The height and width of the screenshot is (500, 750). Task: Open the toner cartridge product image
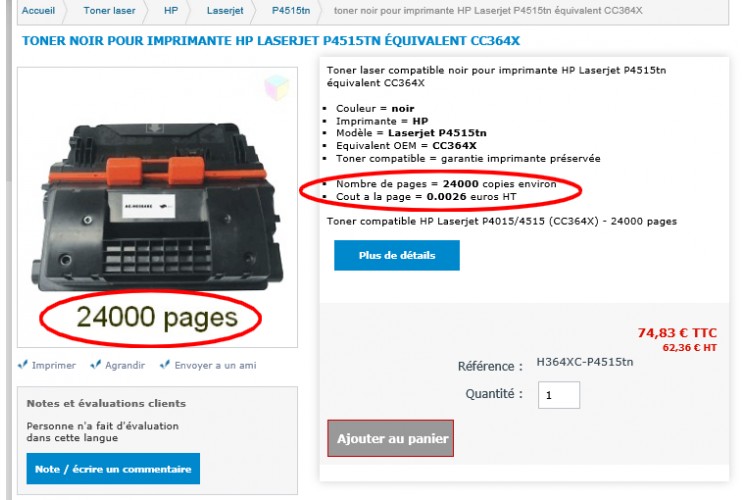pos(157,208)
